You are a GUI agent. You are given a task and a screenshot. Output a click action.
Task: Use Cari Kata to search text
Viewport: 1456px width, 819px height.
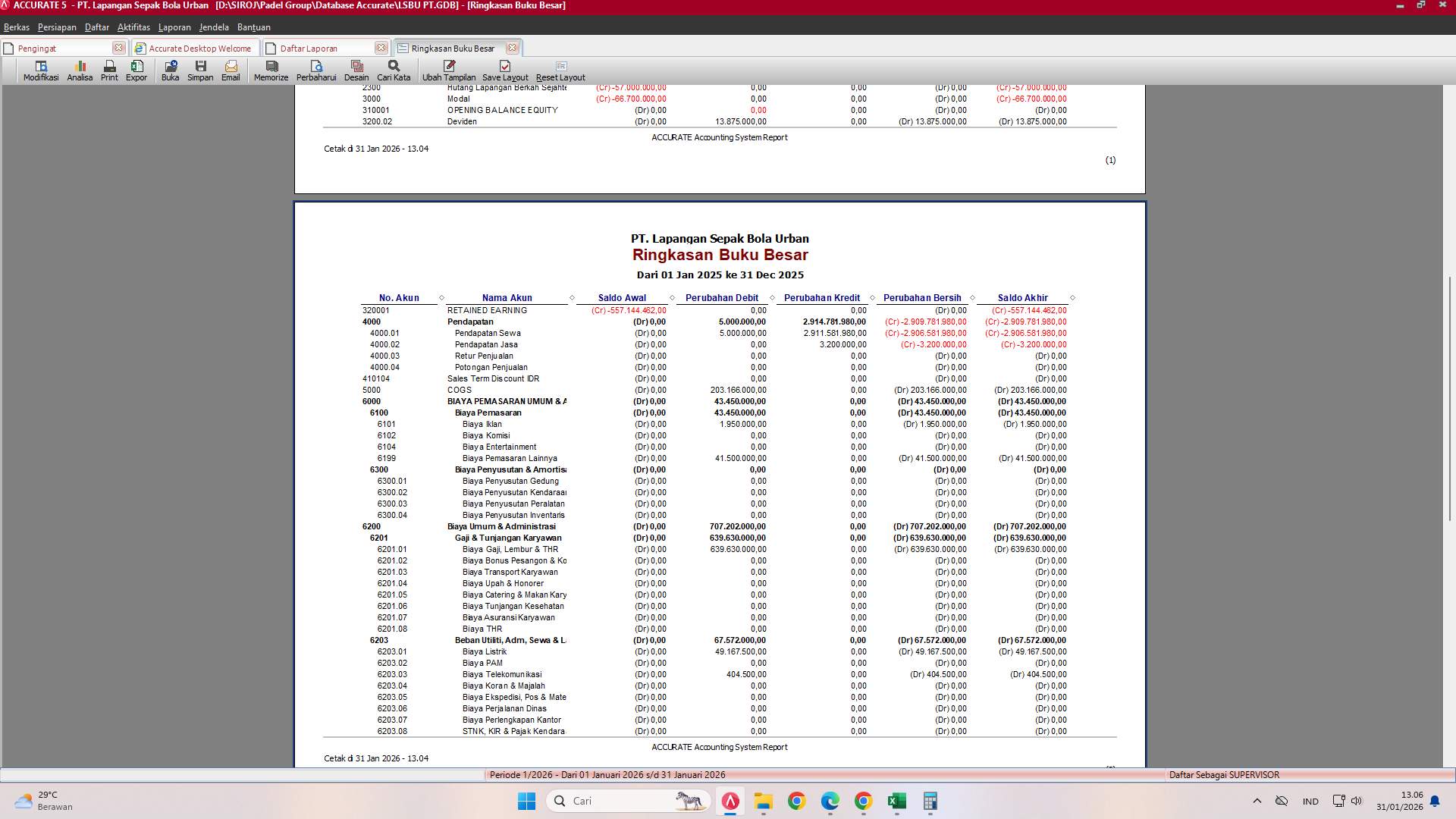(393, 70)
